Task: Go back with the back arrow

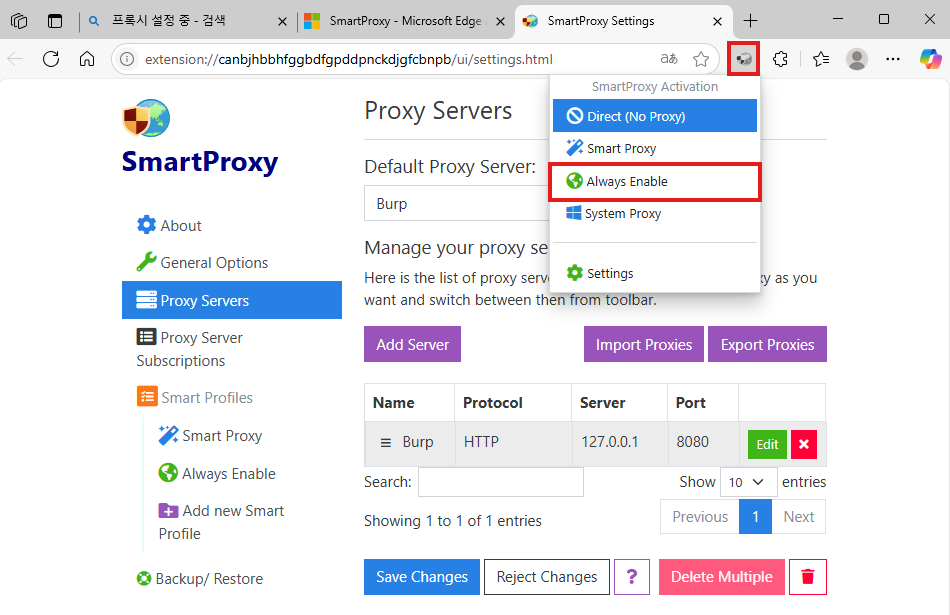Action: tap(15, 59)
